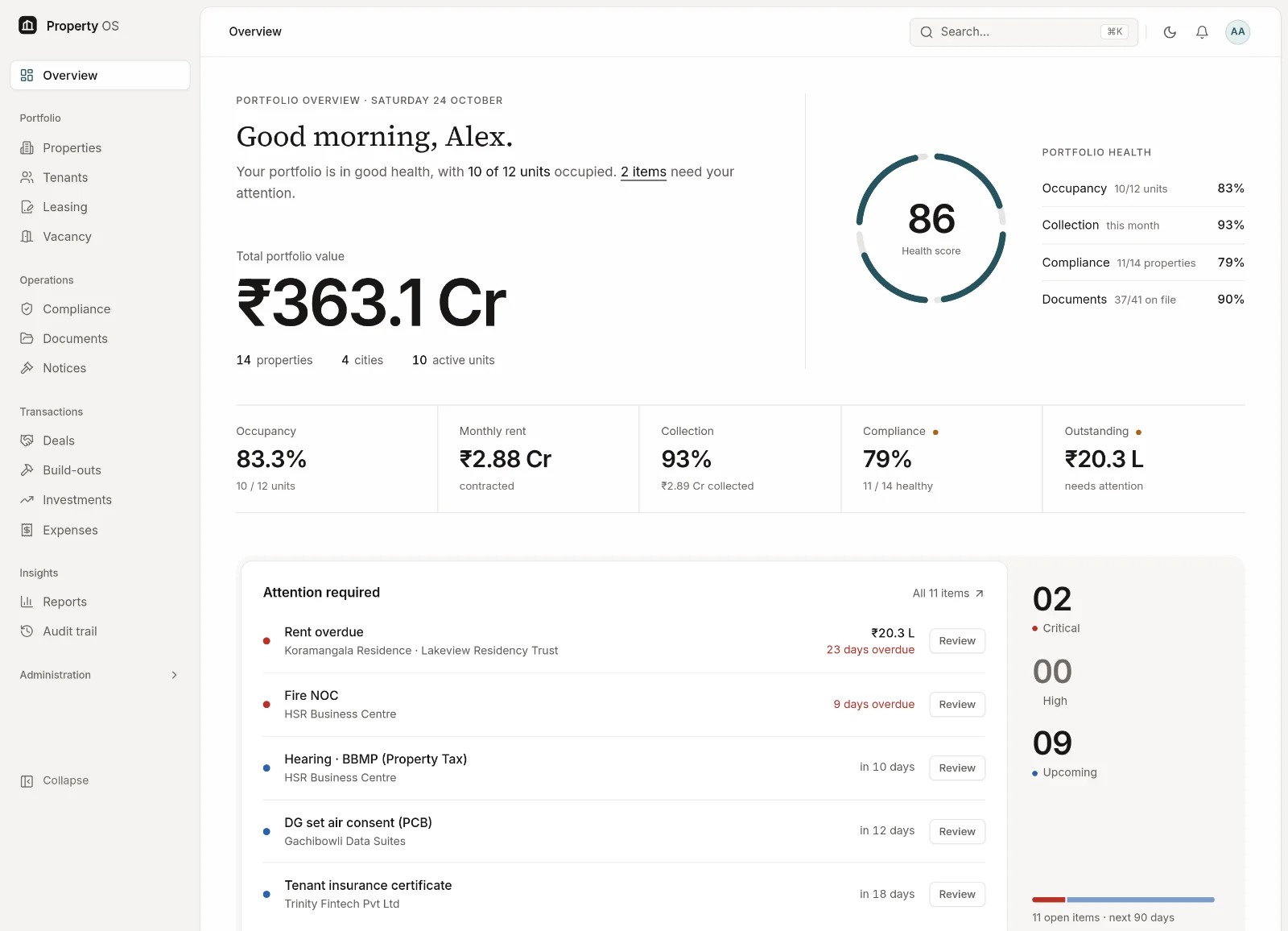The image size is (1288, 931).
Task: Review the DG set air consent item
Action: pos(956,832)
